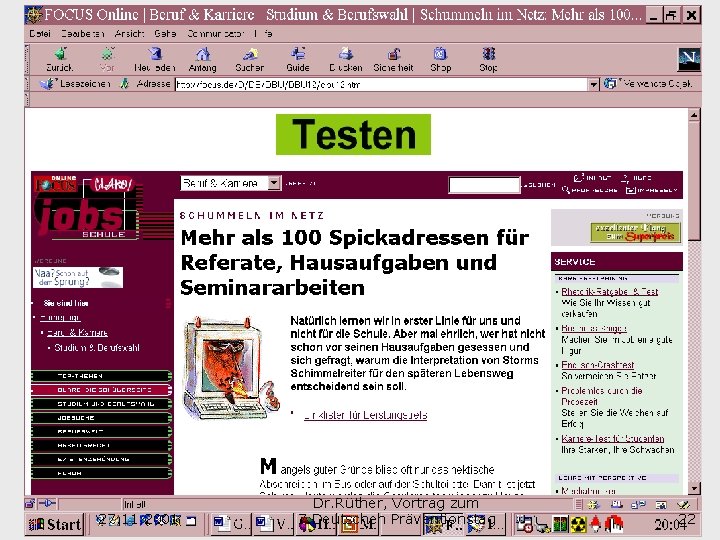720x540 pixels.
Task: Open the Forum navigation button
Action: [x=101, y=473]
